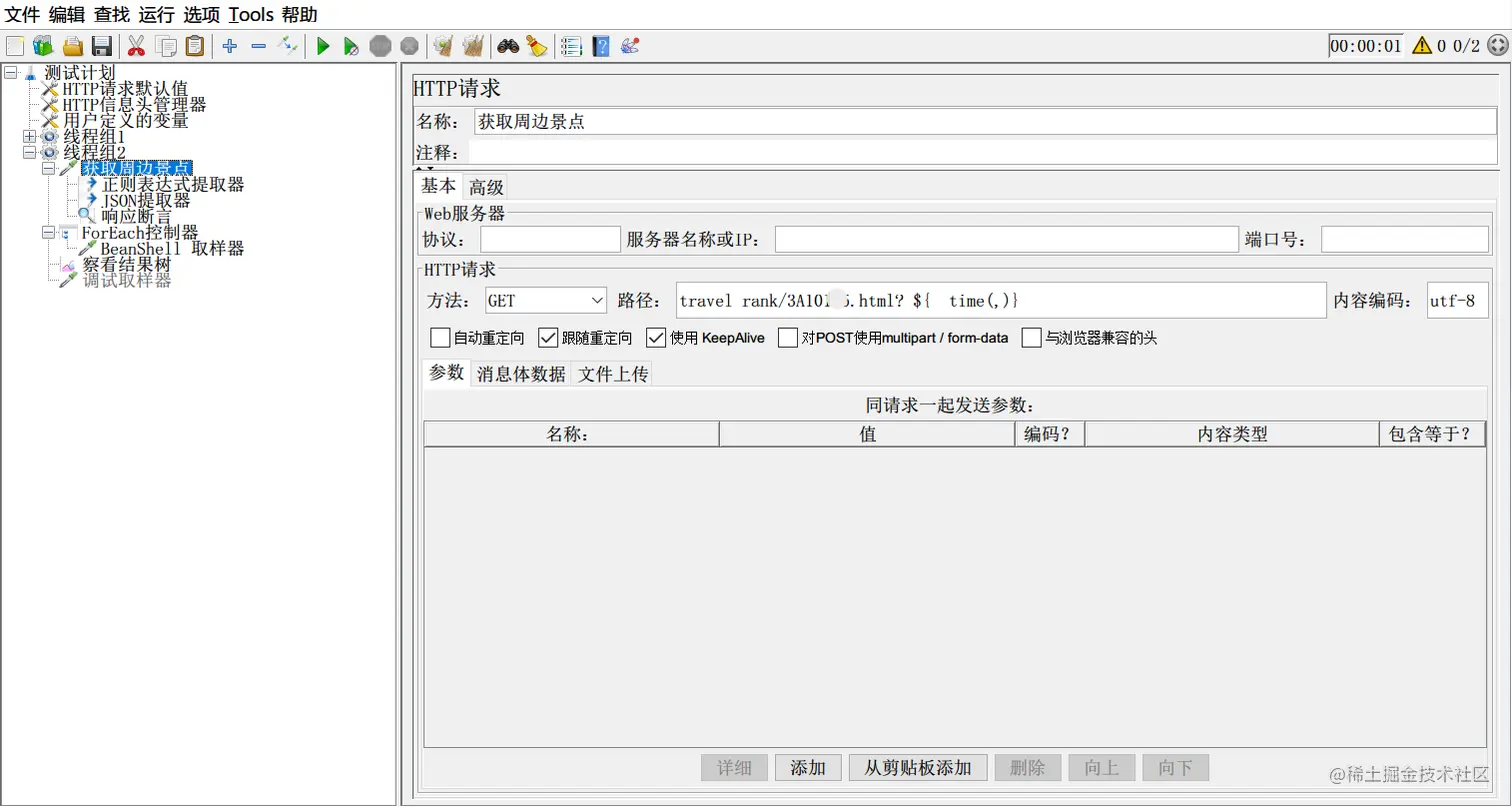Click the elapsed time display 00:00:01
The image size is (1512, 807).
pos(1366,44)
